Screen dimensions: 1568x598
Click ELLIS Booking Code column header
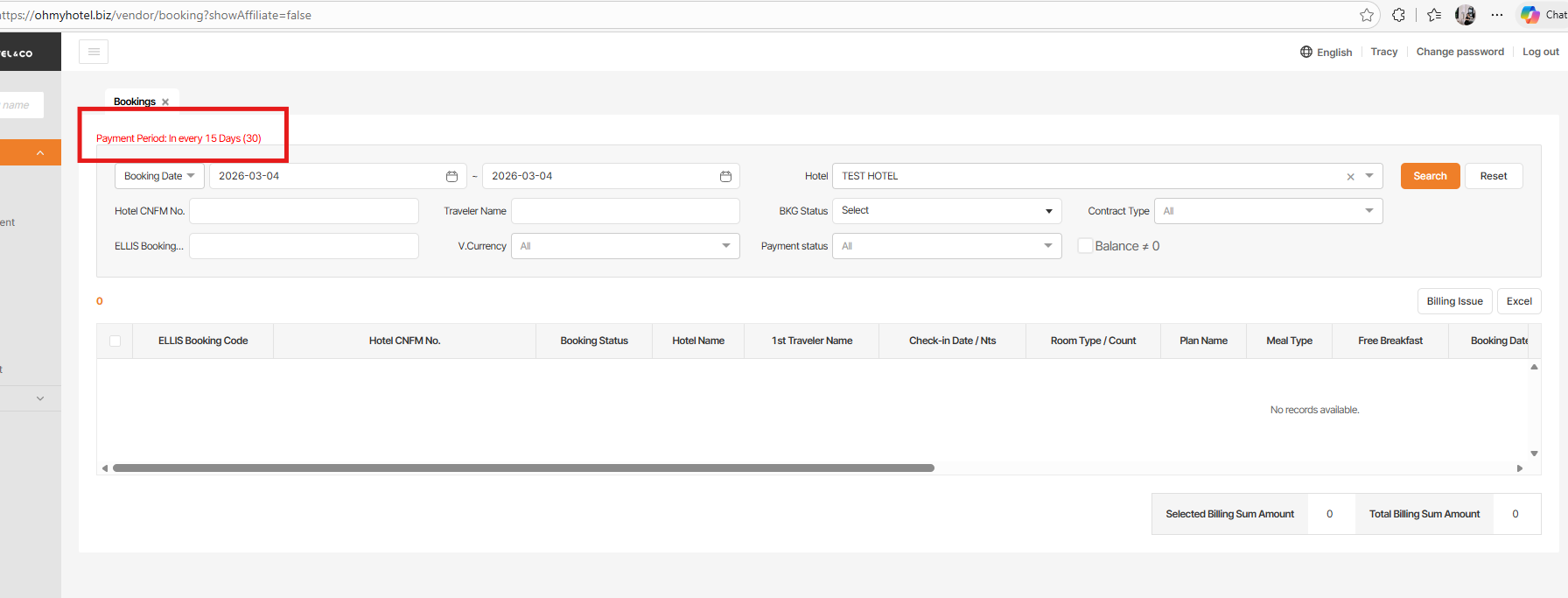pos(203,341)
